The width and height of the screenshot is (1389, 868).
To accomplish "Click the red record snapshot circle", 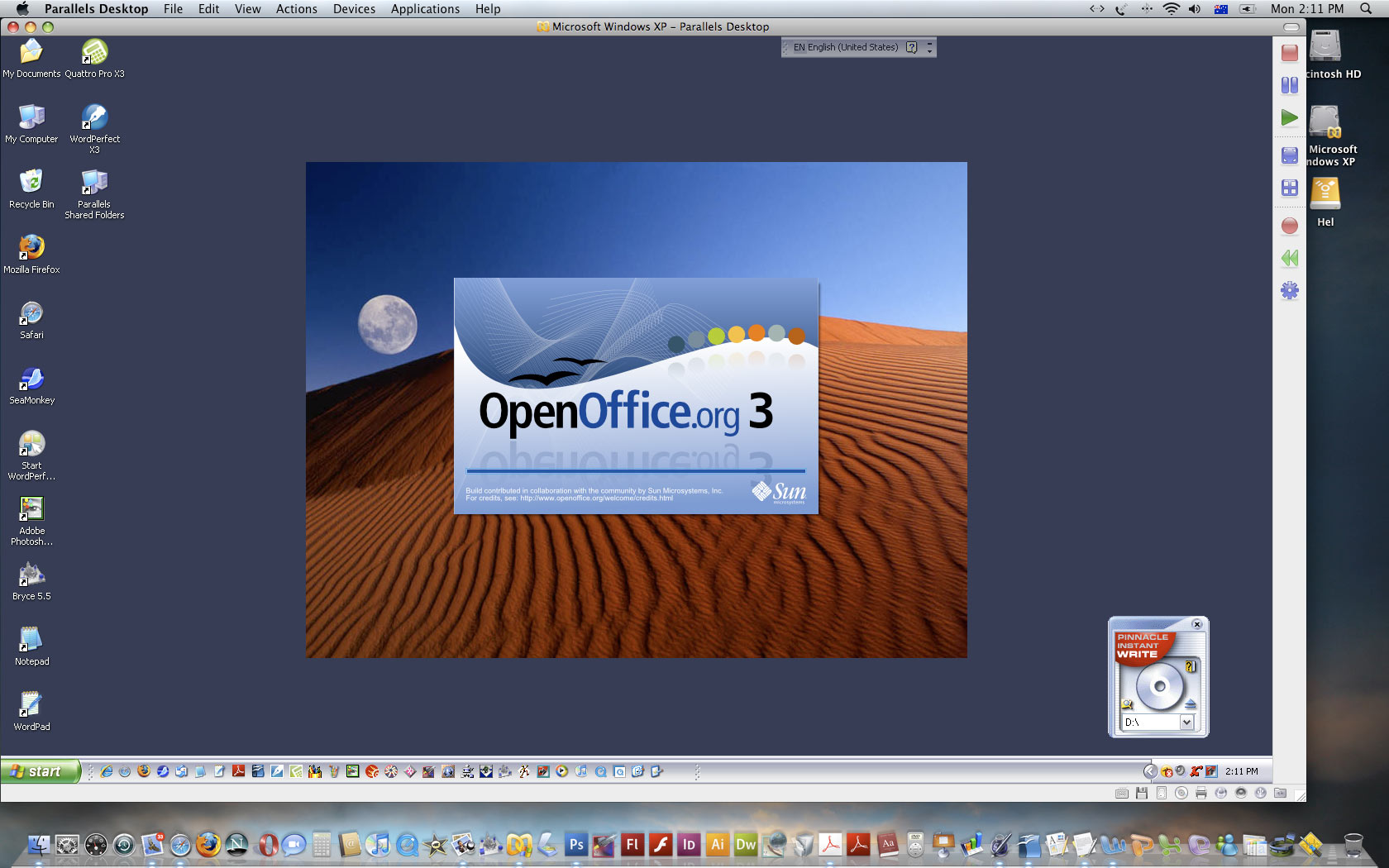I will coord(1290,226).
